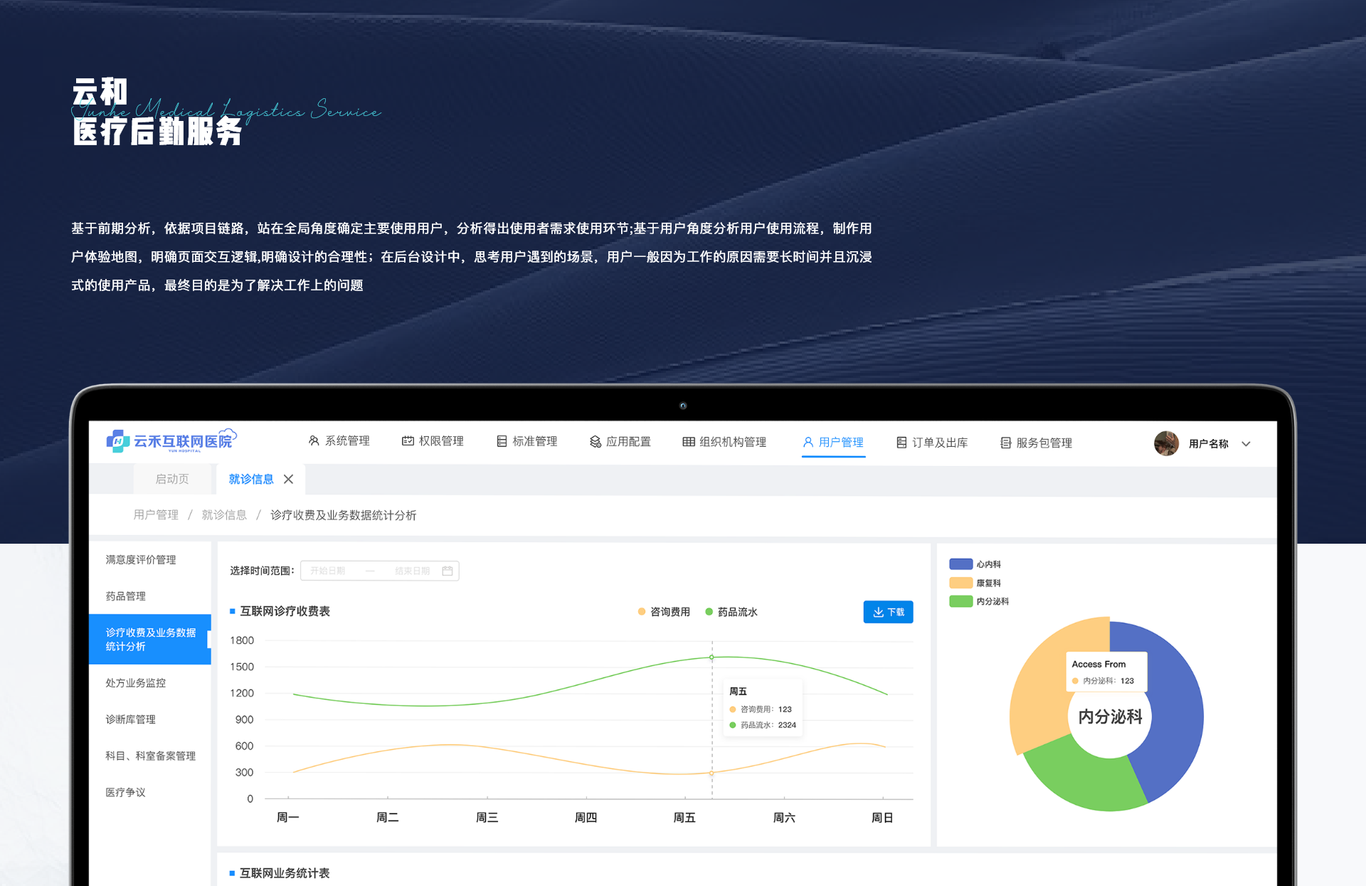Click the 周三 axis label

[x=487, y=818]
